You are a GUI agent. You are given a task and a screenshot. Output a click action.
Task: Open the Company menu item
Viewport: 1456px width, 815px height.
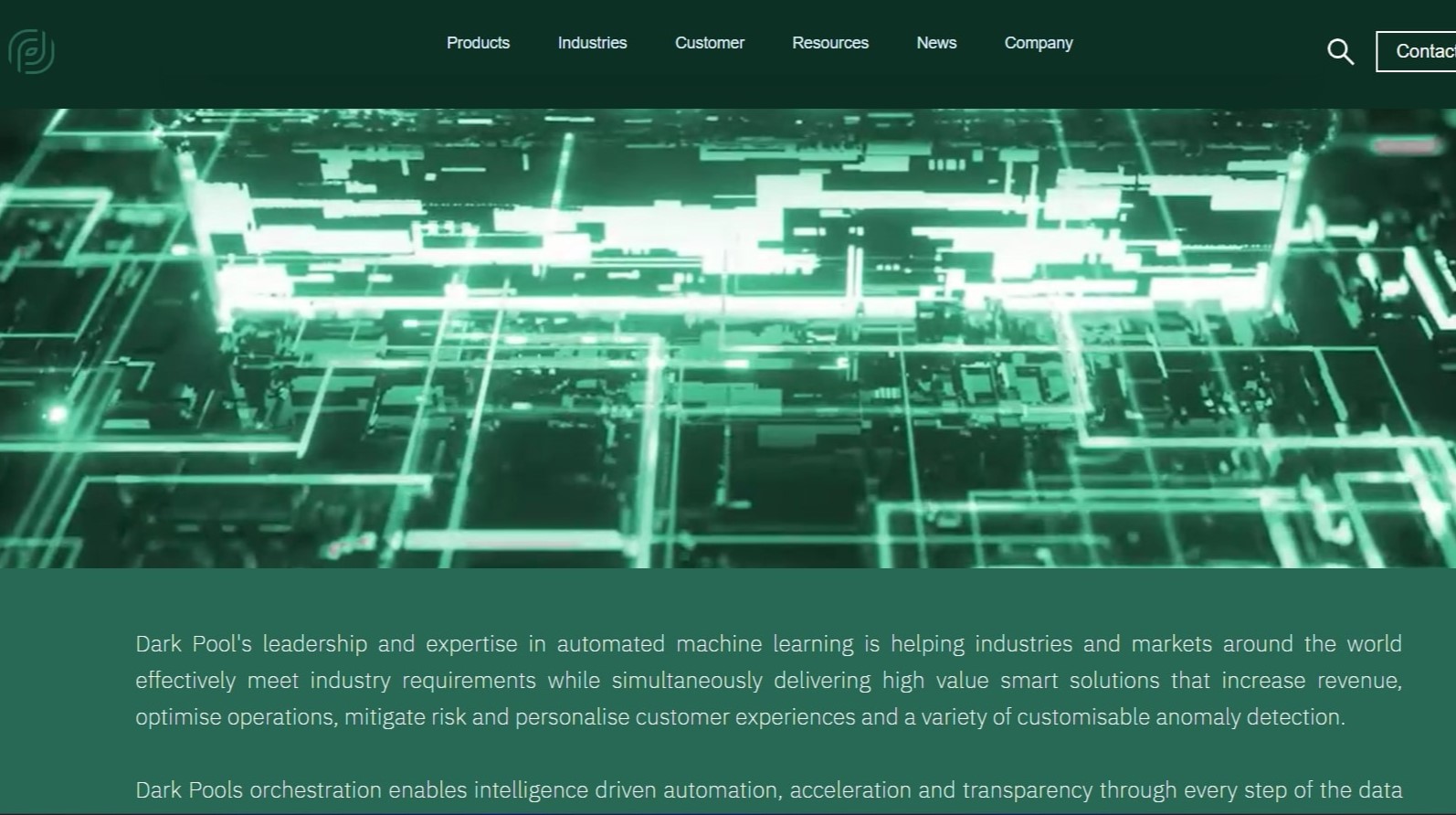1038,43
